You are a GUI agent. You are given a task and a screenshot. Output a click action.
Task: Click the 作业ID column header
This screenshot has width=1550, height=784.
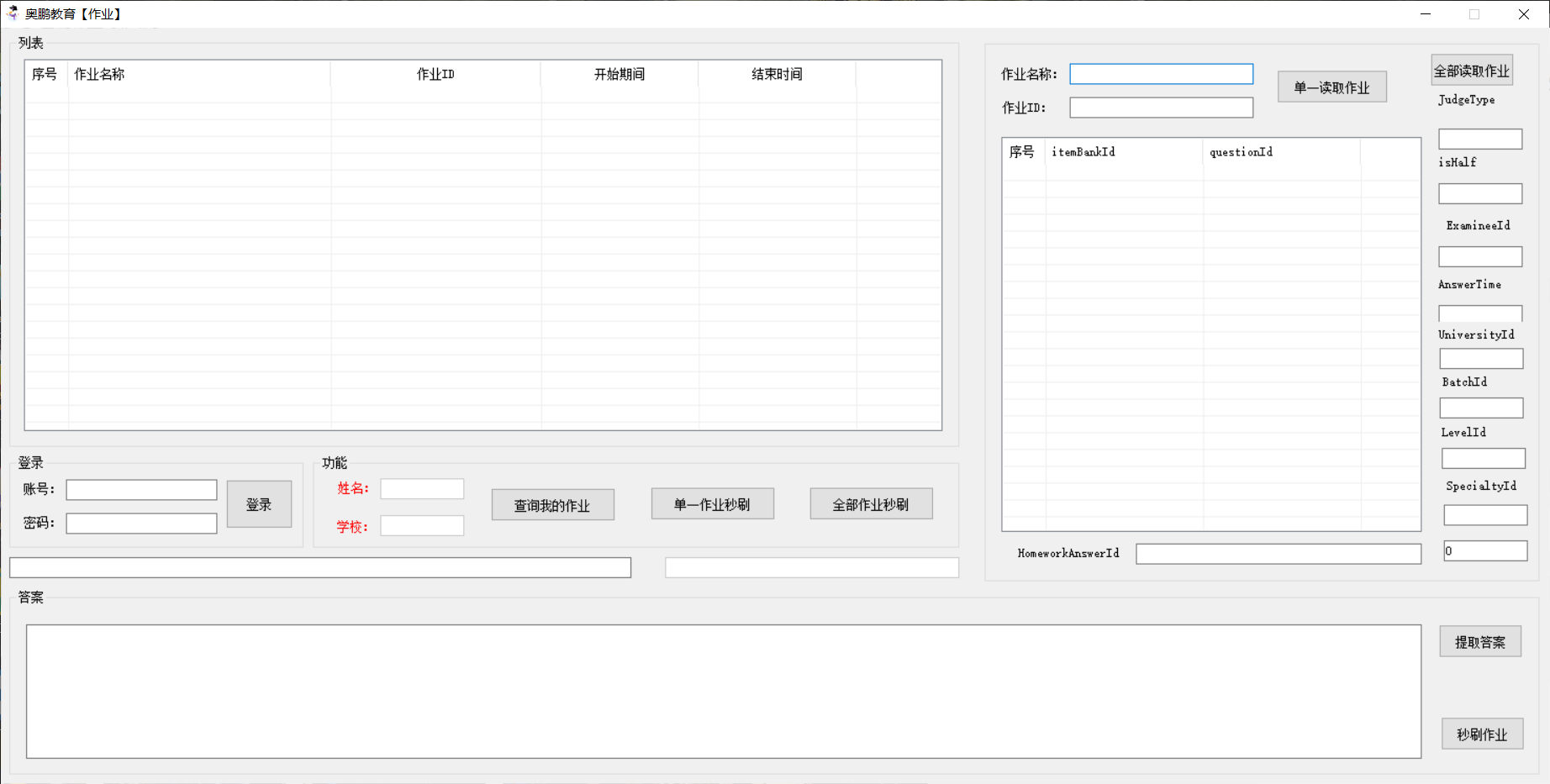click(435, 74)
